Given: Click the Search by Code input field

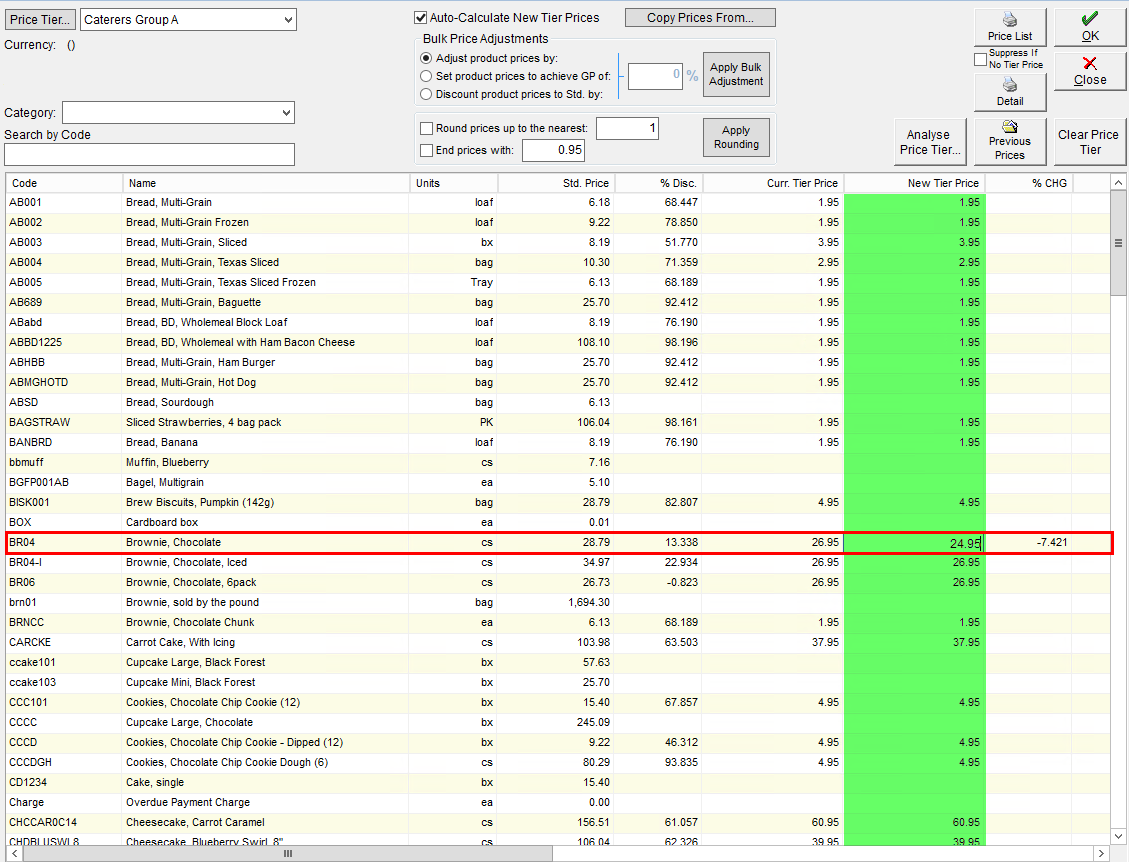Looking at the screenshot, I should point(150,154).
